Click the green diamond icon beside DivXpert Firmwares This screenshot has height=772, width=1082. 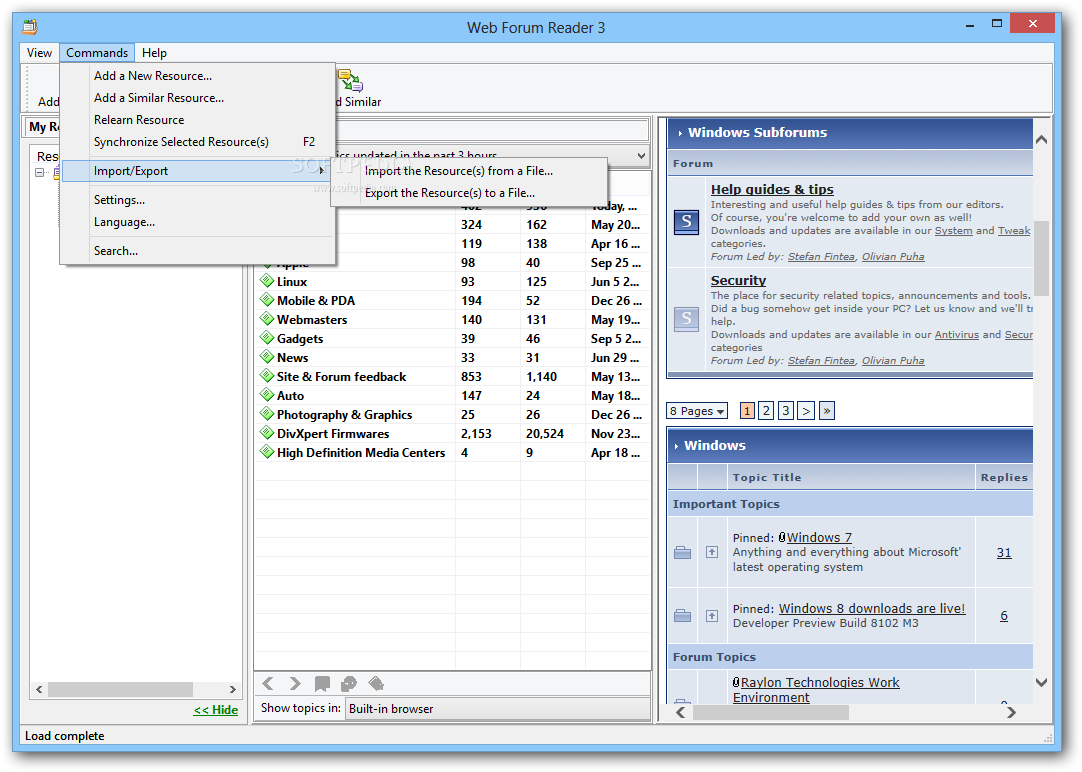tap(266, 433)
